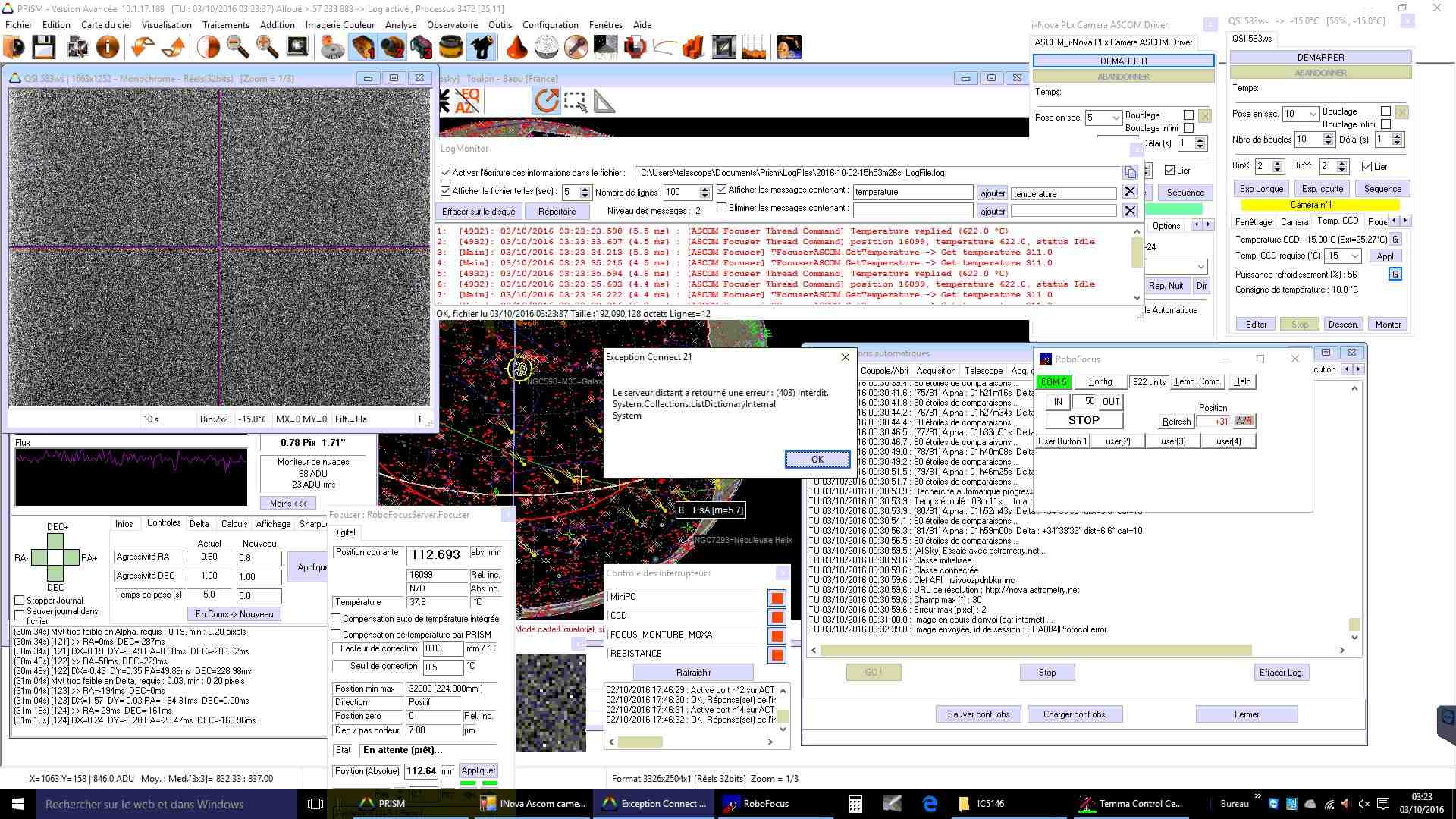Open Calculator from the Windows taskbar
This screenshot has height=819, width=1456.
tap(855, 804)
